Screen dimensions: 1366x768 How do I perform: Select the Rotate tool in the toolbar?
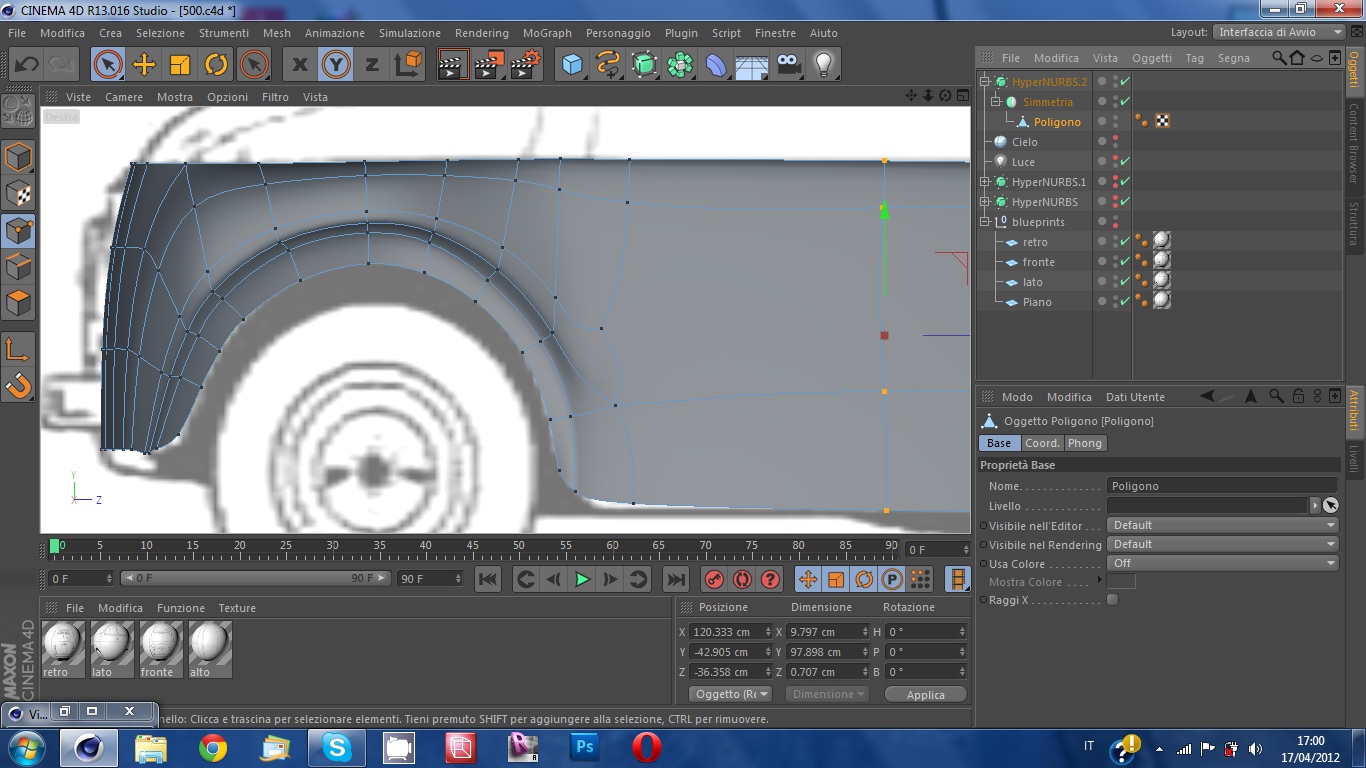(x=216, y=65)
